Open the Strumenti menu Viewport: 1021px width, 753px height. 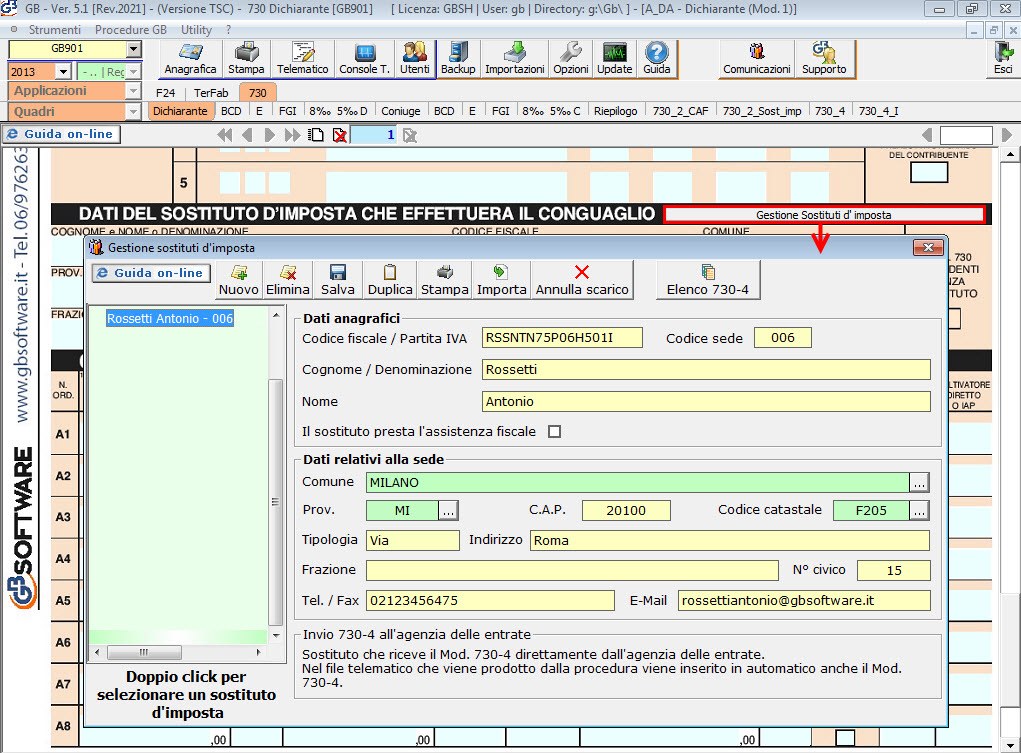(55, 30)
